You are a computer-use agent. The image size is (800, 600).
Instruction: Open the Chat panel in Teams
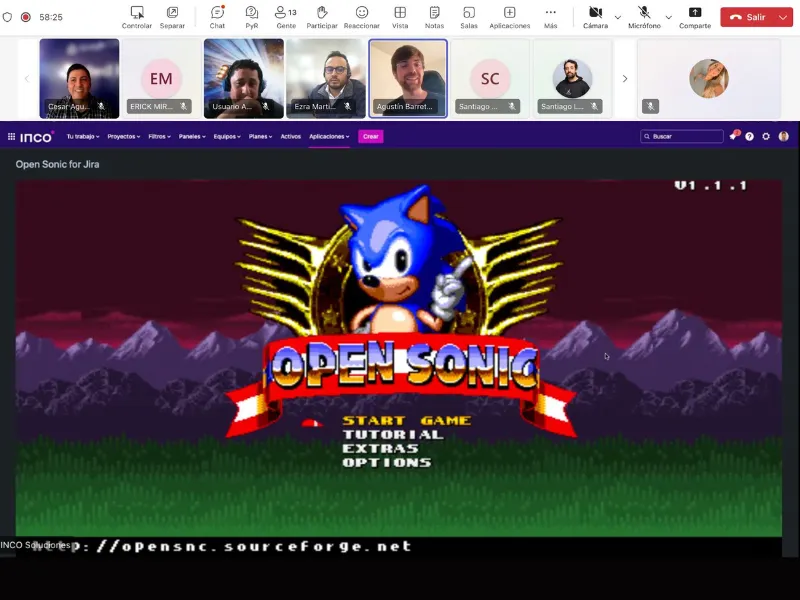click(217, 16)
